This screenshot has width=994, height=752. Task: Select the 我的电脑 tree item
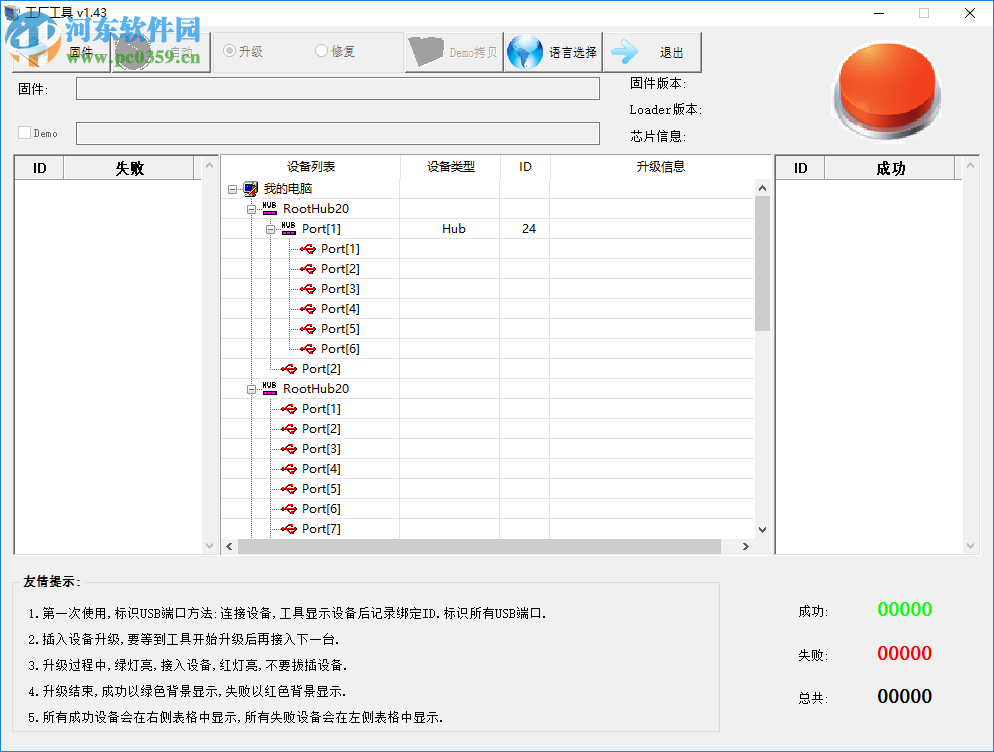click(288, 189)
